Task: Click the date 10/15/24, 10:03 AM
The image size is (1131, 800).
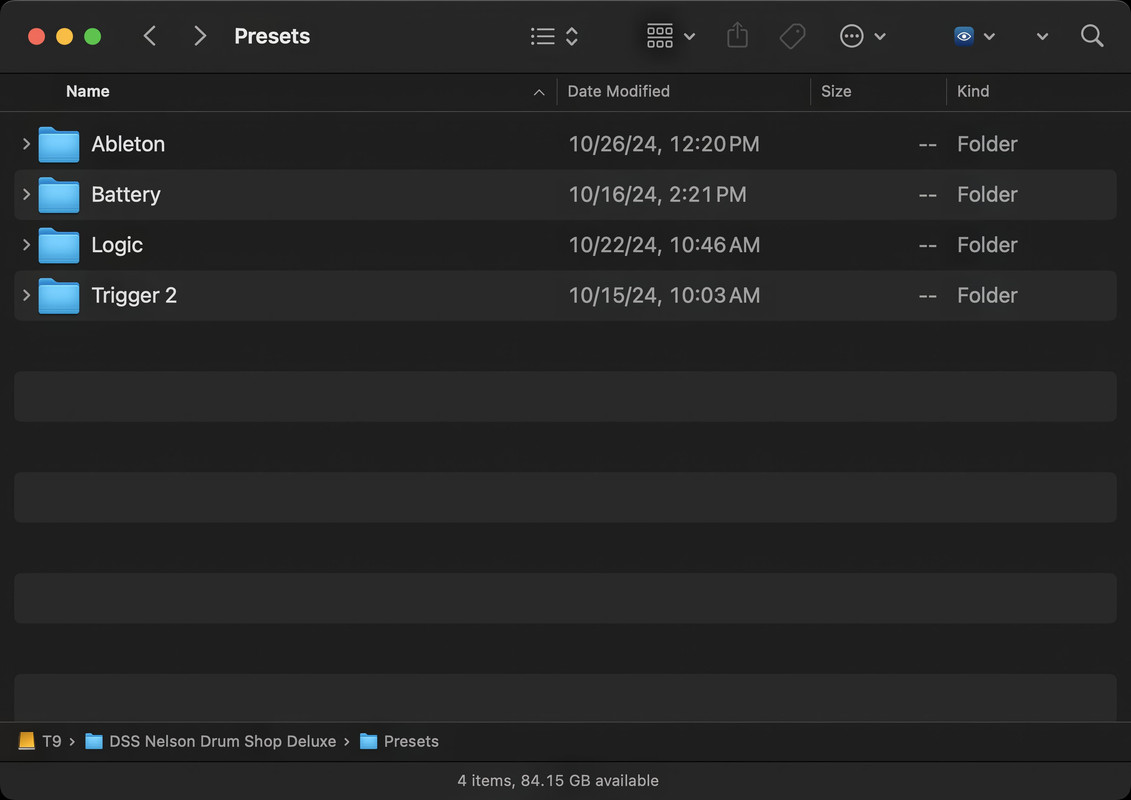Action: tap(664, 296)
